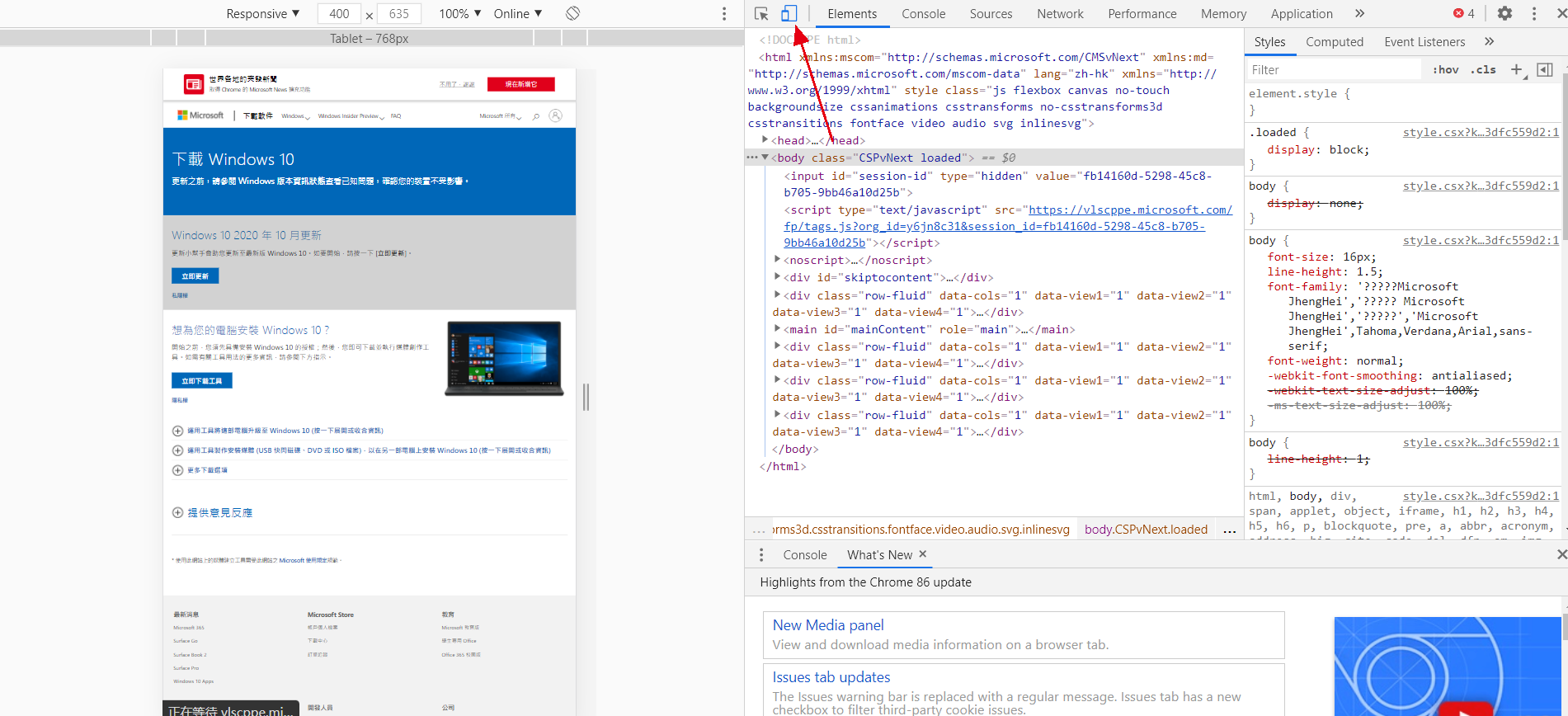
Task: Add new style rule with plus icon
Action: (x=1517, y=70)
